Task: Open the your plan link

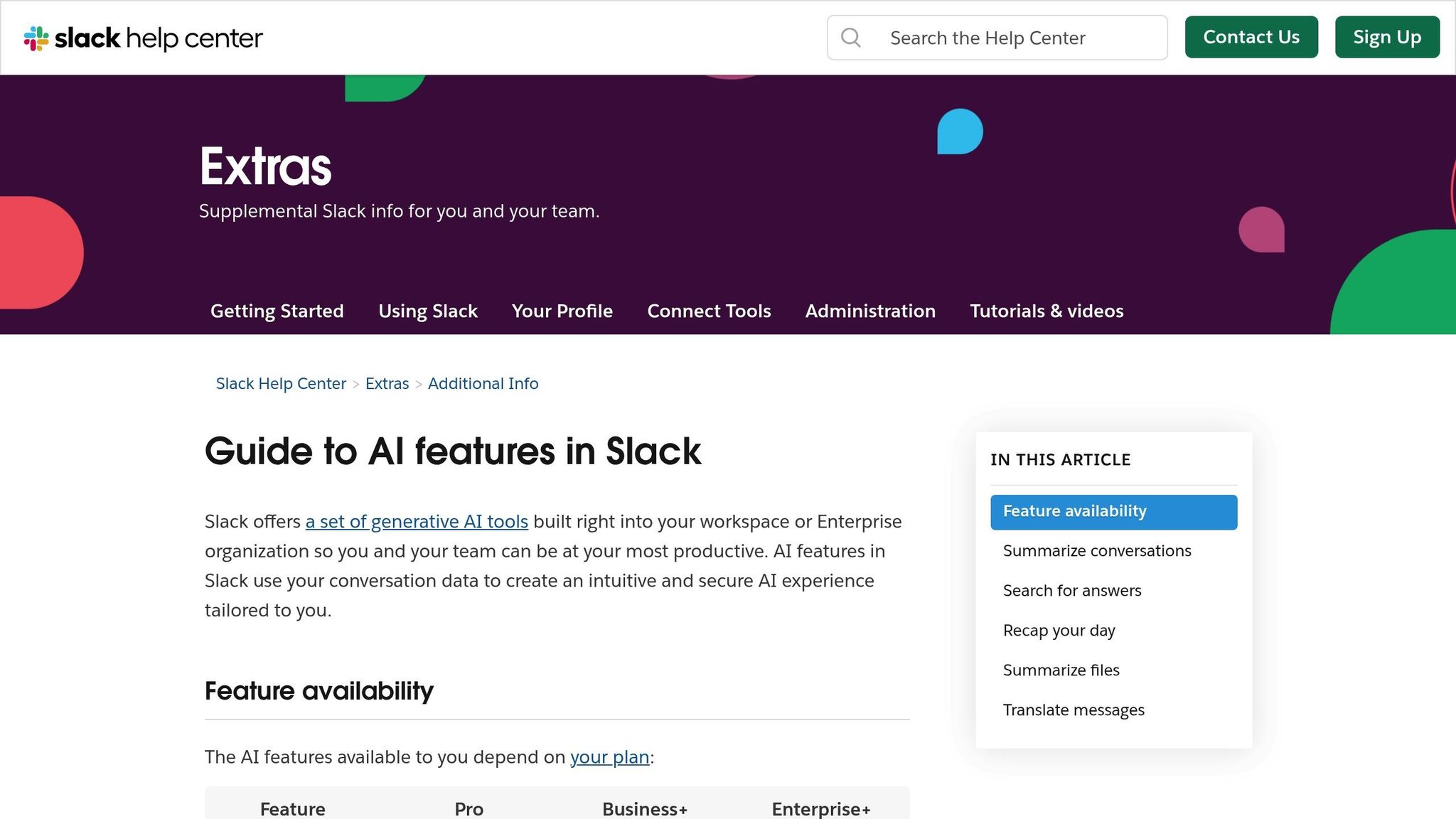Action: point(609,757)
